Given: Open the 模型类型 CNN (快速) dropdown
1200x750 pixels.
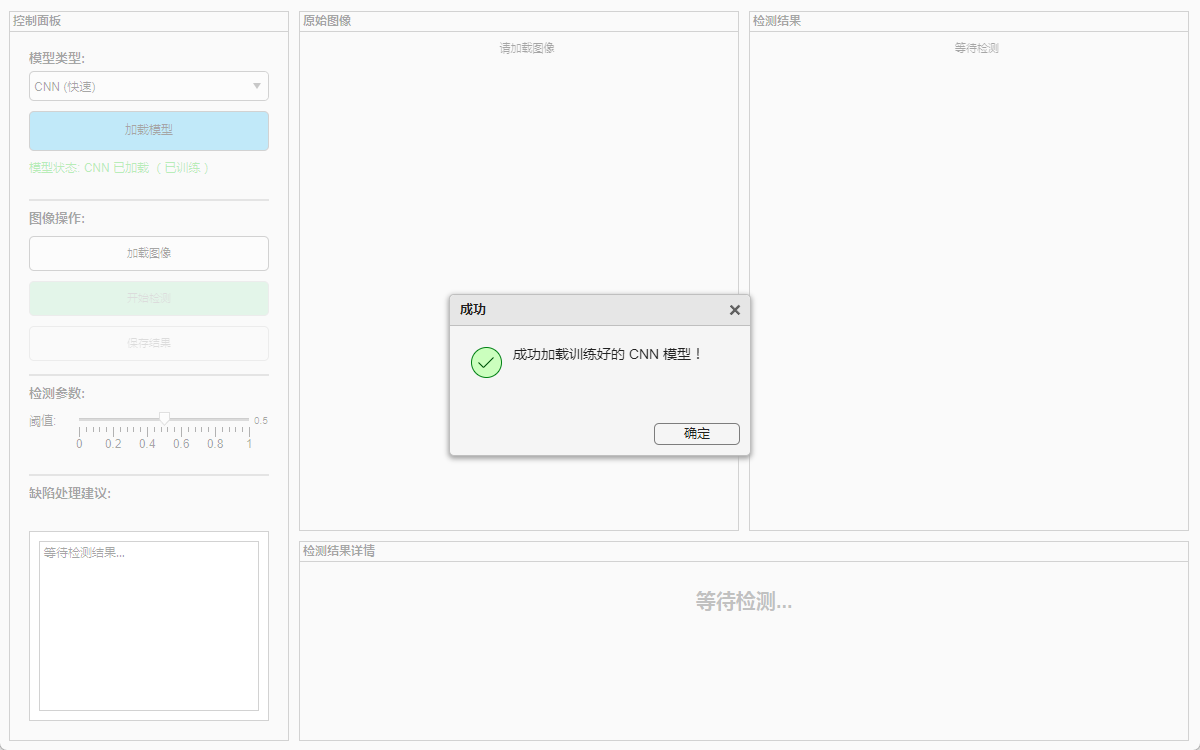Looking at the screenshot, I should point(149,86).
